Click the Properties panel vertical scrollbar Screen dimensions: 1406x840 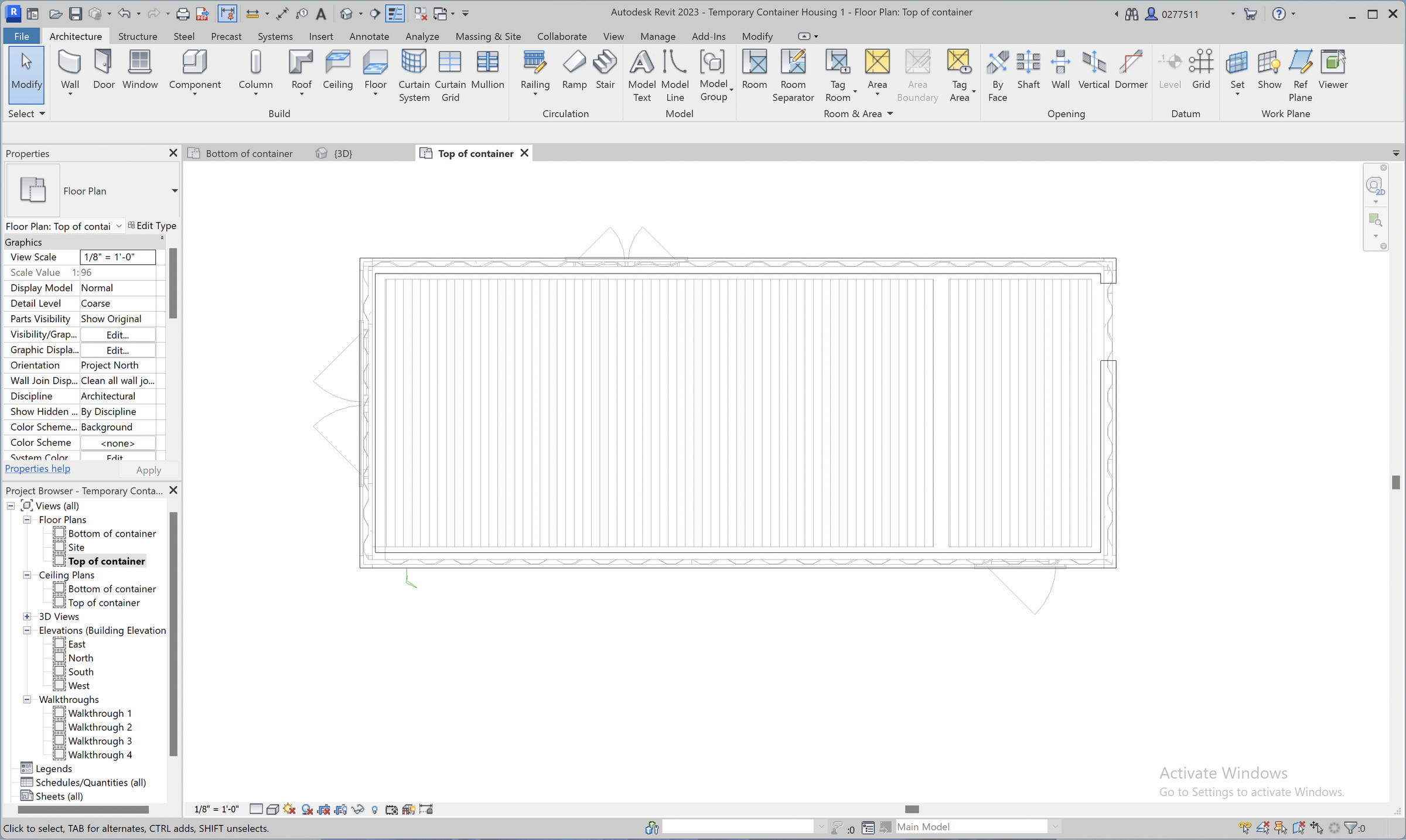173,284
